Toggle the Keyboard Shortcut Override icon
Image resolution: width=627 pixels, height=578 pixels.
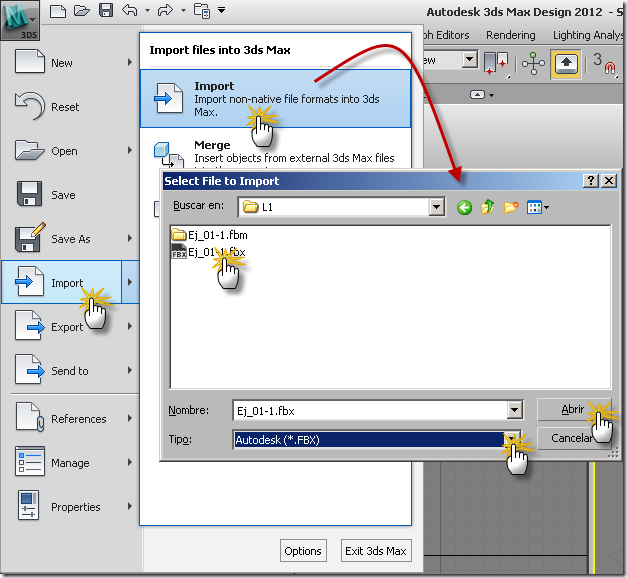click(x=566, y=64)
